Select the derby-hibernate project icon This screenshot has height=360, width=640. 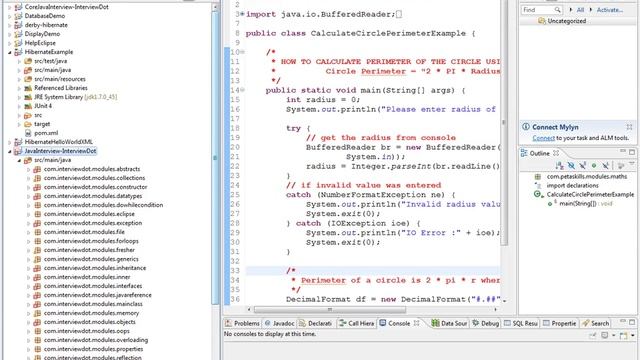pyautogui.click(x=18, y=25)
